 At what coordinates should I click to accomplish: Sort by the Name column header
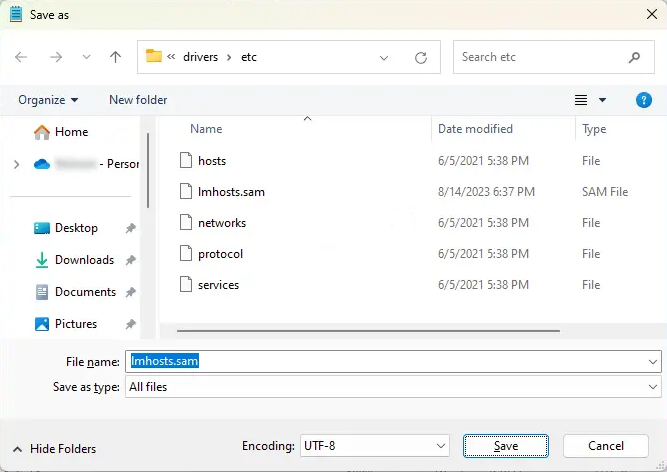pos(206,129)
